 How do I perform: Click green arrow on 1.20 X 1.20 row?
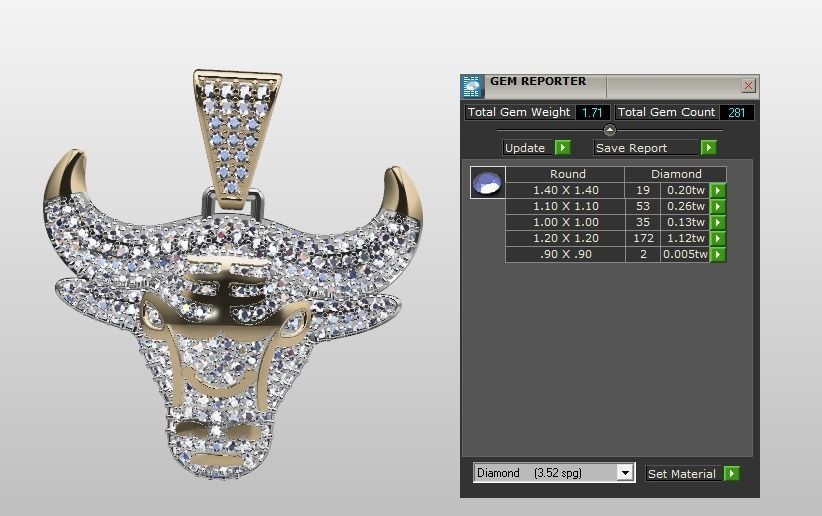click(718, 238)
